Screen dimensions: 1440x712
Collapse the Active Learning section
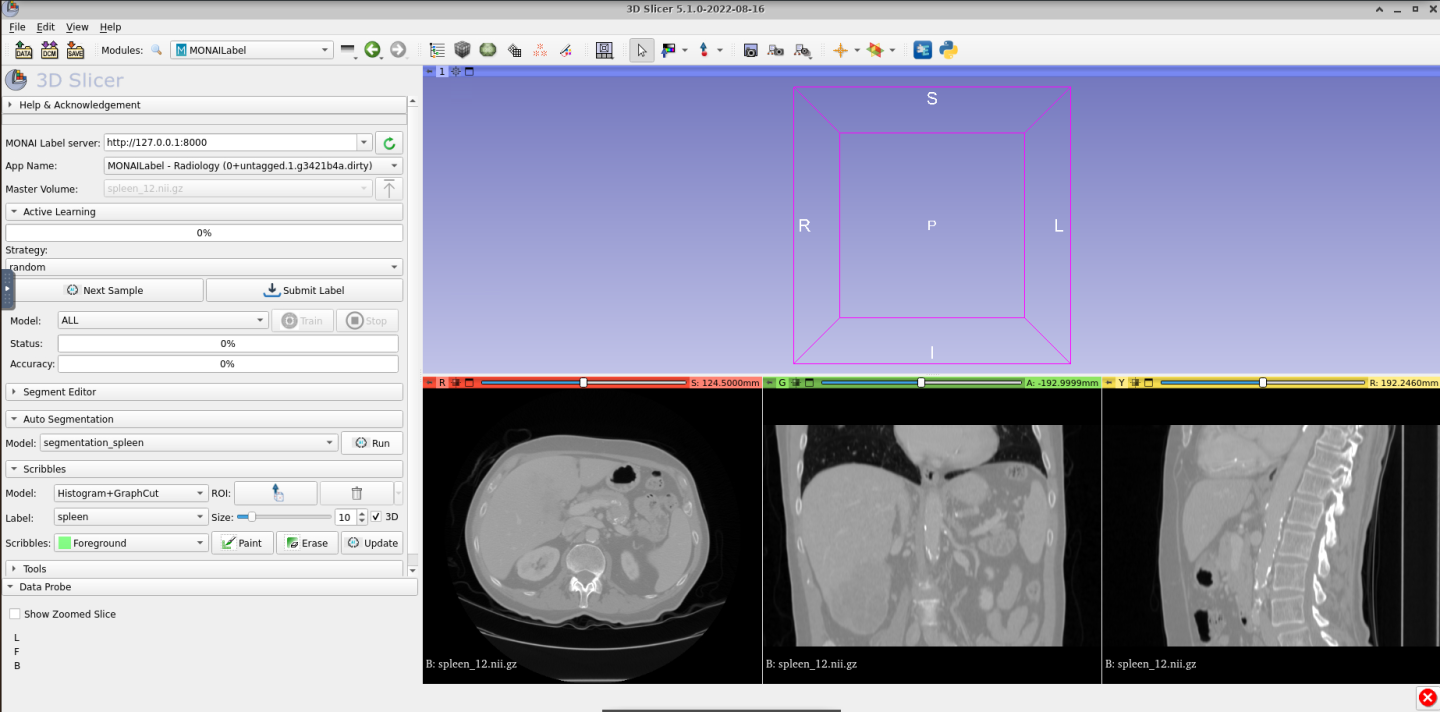click(59, 212)
